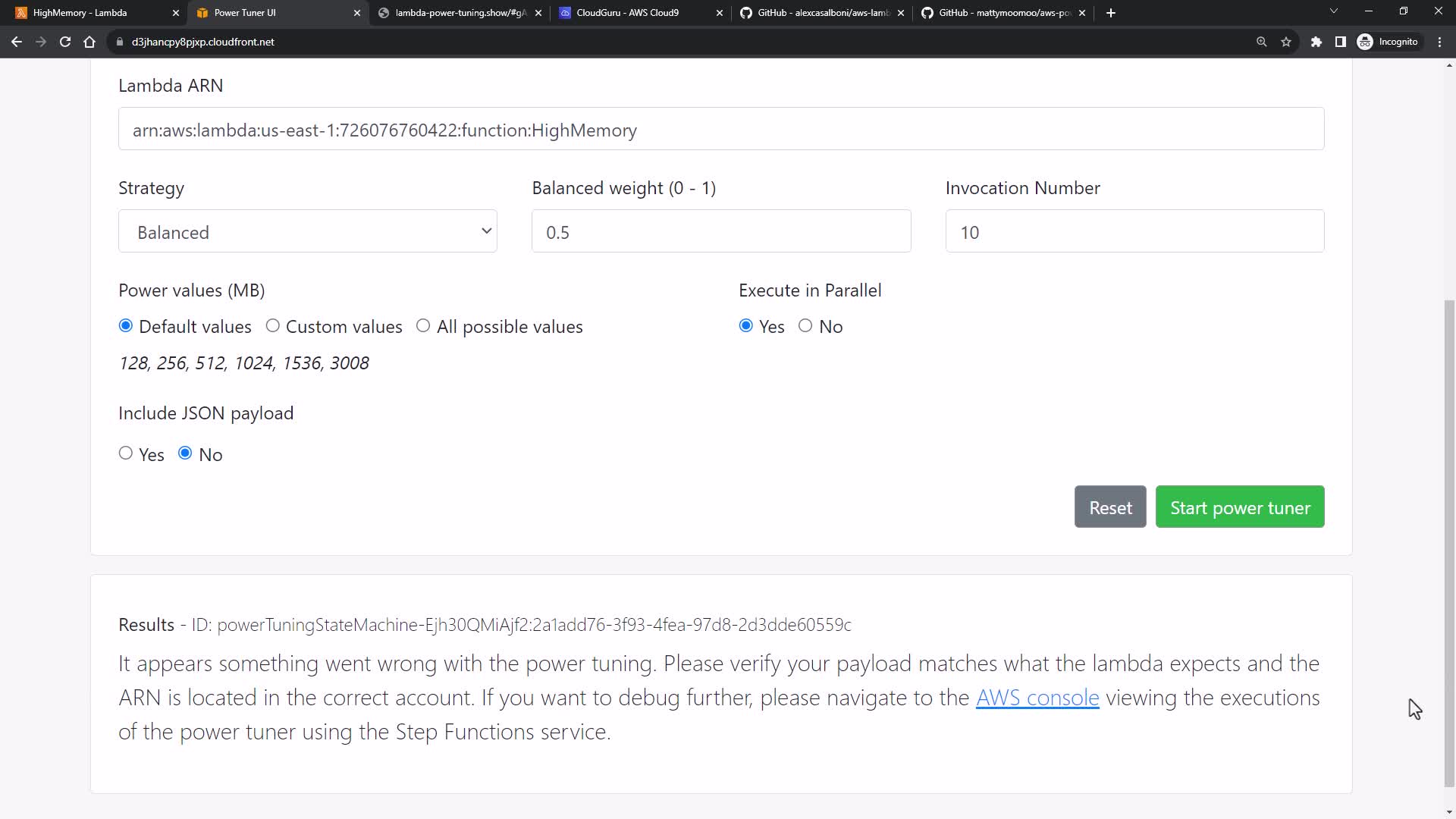The width and height of the screenshot is (1456, 819).
Task: Open the browser zoom magnifier icon
Action: pos(1262,42)
